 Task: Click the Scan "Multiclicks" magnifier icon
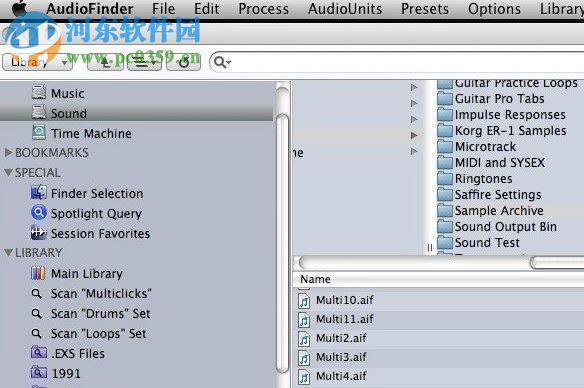click(36, 293)
